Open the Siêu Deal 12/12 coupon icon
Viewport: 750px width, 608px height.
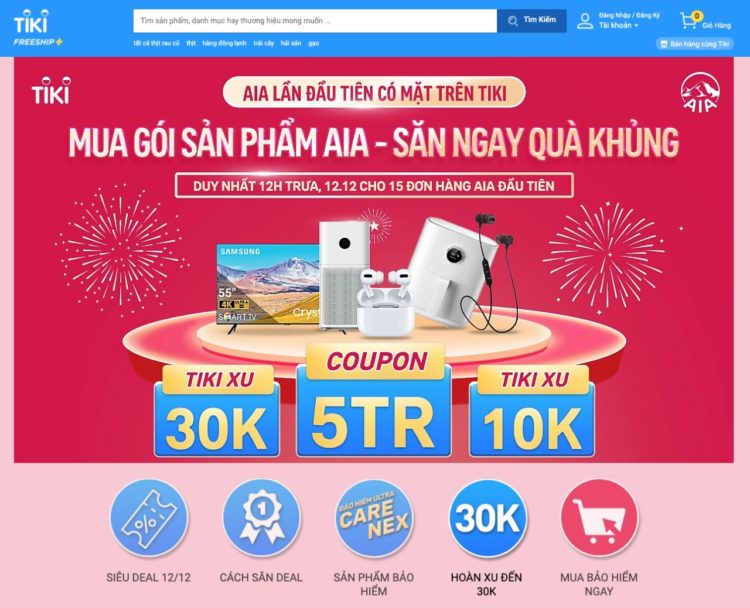coord(149,518)
